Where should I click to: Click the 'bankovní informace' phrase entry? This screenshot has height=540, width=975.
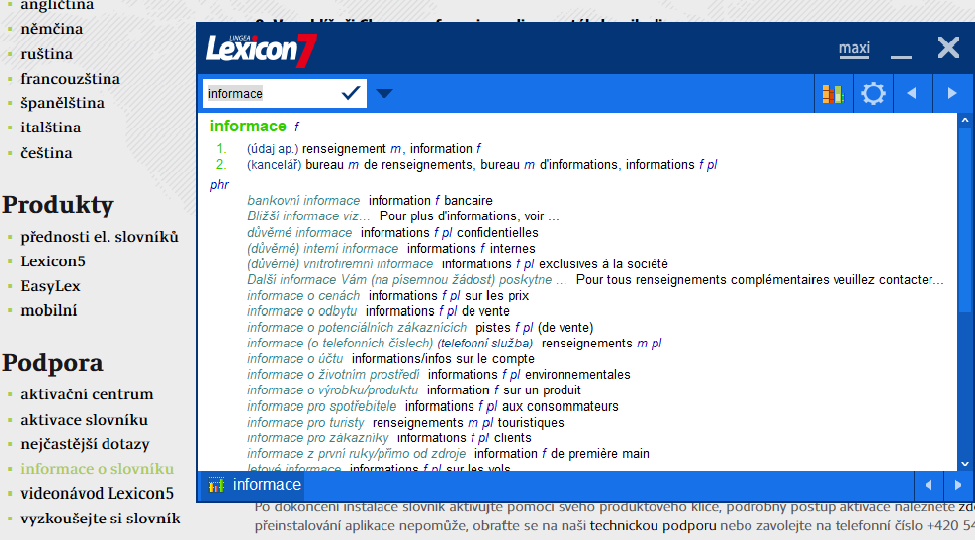click(304, 201)
